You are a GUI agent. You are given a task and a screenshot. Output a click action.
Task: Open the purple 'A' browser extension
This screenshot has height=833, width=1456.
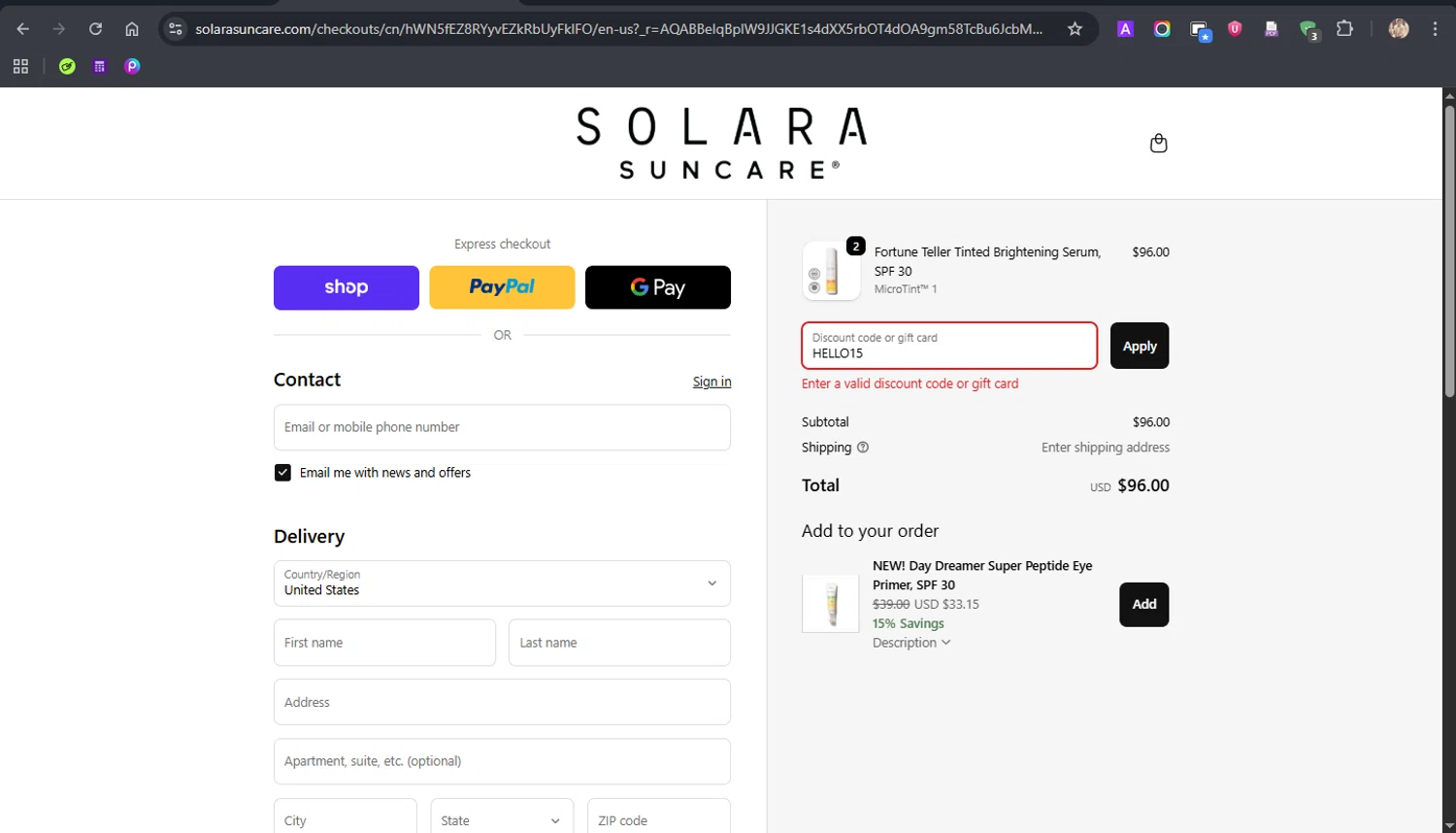click(1125, 29)
